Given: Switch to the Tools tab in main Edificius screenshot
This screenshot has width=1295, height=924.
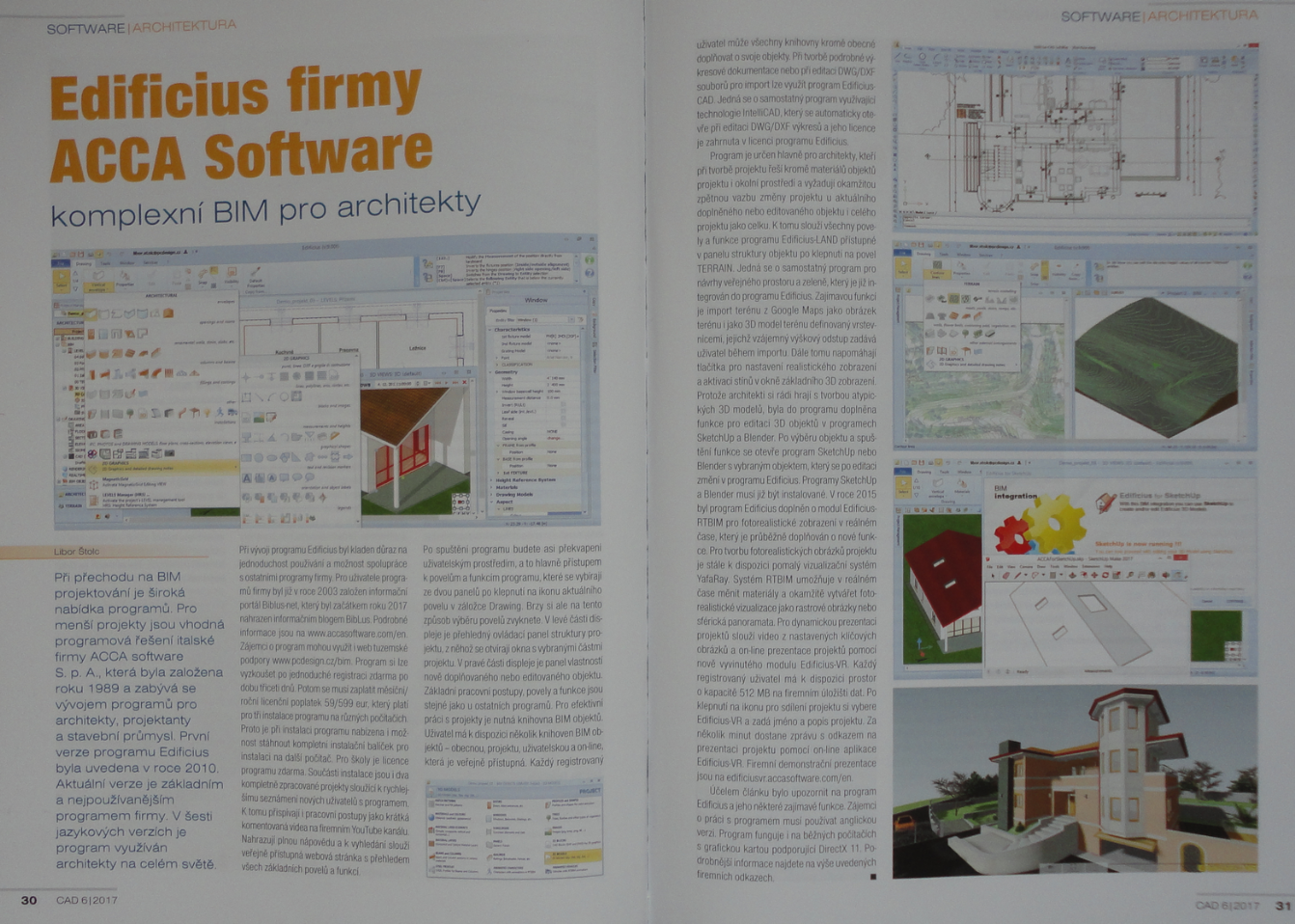Looking at the screenshot, I should point(105,263).
